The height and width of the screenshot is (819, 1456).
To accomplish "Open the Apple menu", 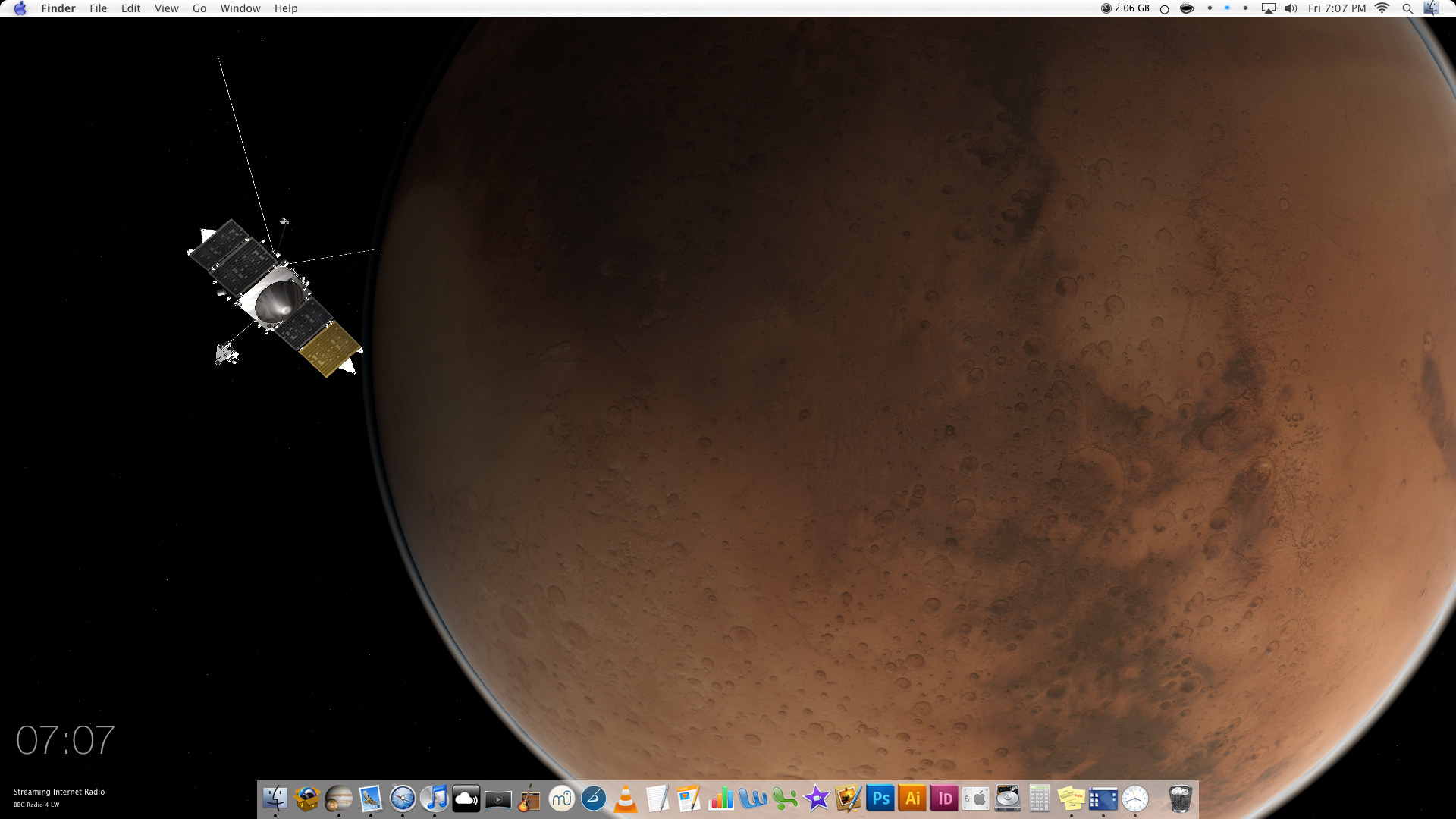I will pyautogui.click(x=20, y=8).
